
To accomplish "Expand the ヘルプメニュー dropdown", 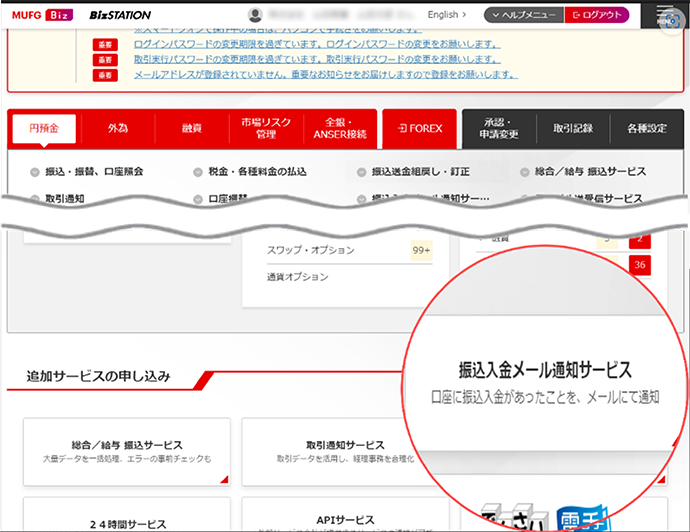I will [522, 15].
